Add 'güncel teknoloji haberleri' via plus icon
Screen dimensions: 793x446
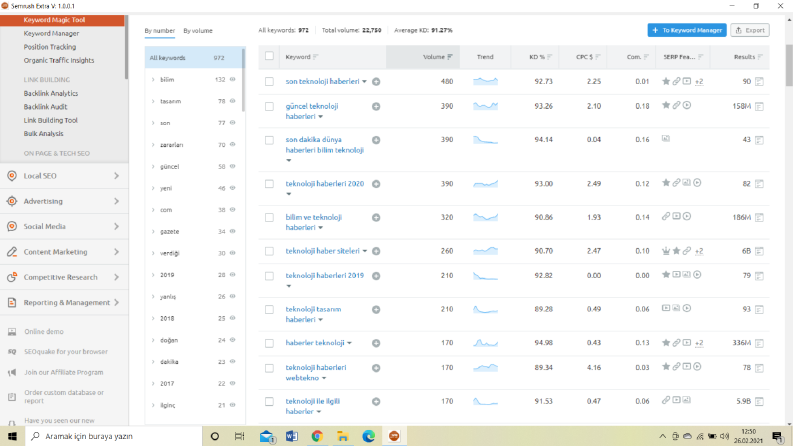376,106
